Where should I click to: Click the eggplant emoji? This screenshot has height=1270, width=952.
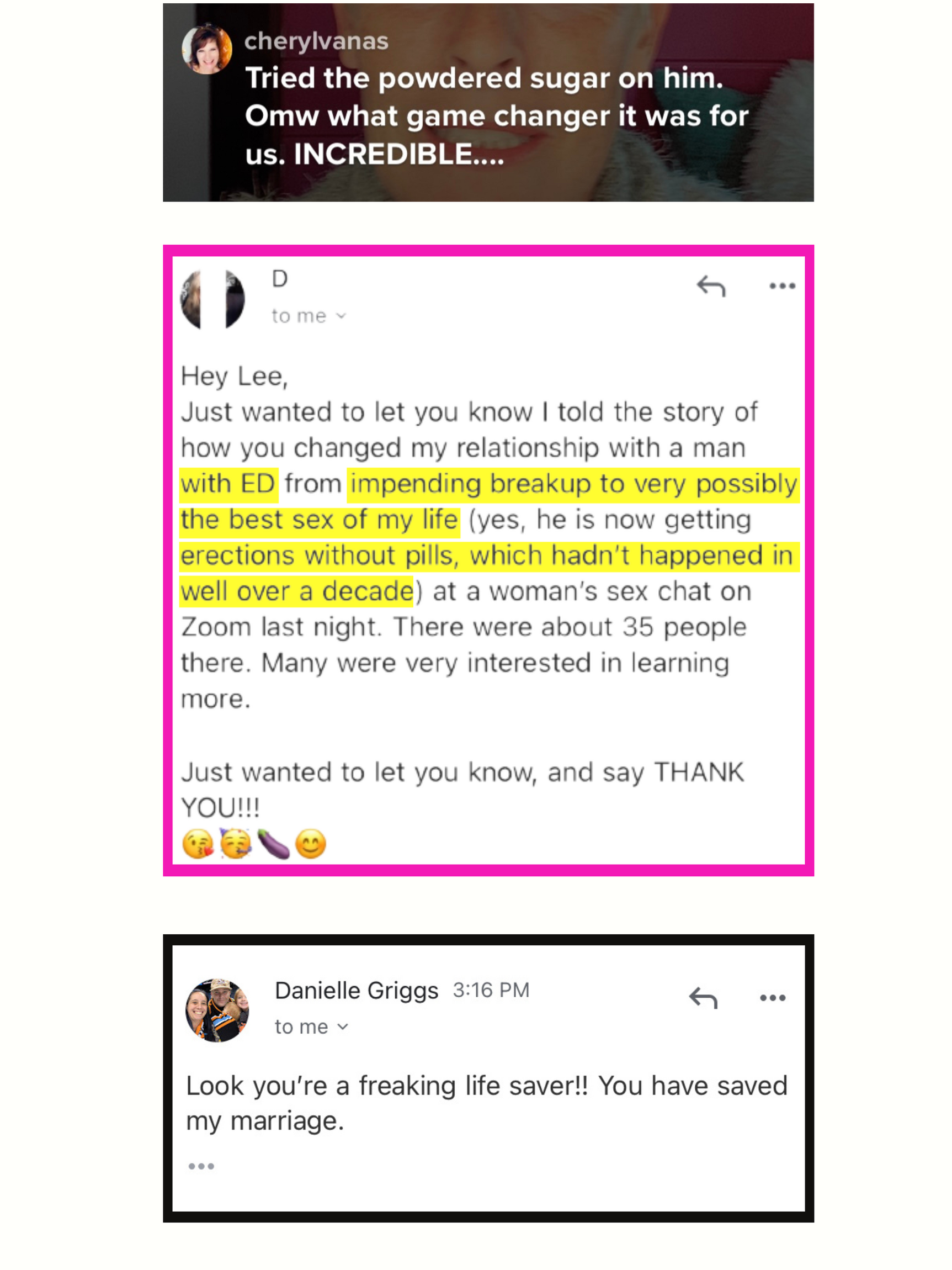tap(273, 843)
